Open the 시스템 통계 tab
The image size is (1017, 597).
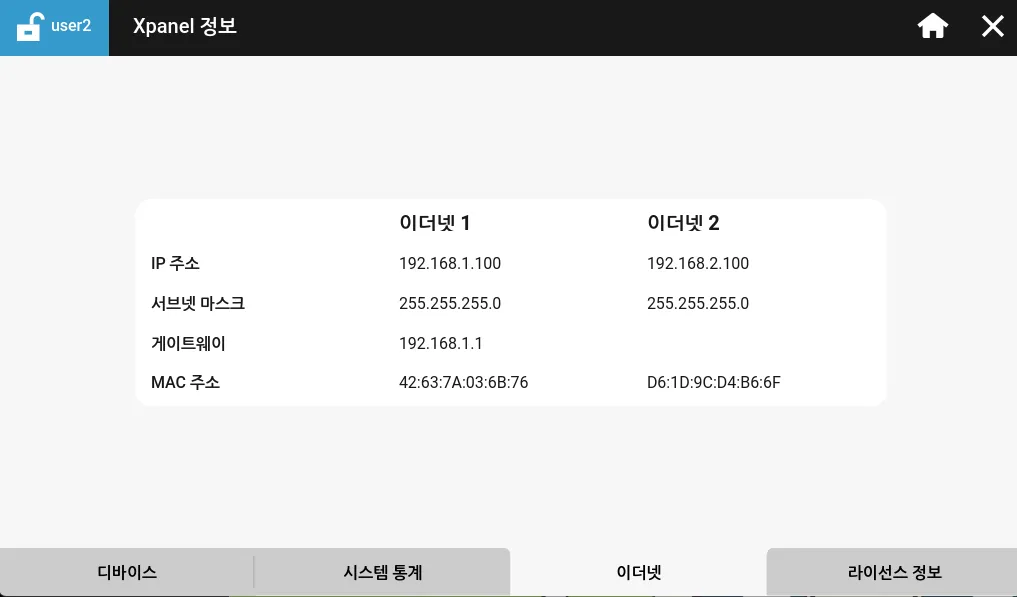tap(382, 573)
